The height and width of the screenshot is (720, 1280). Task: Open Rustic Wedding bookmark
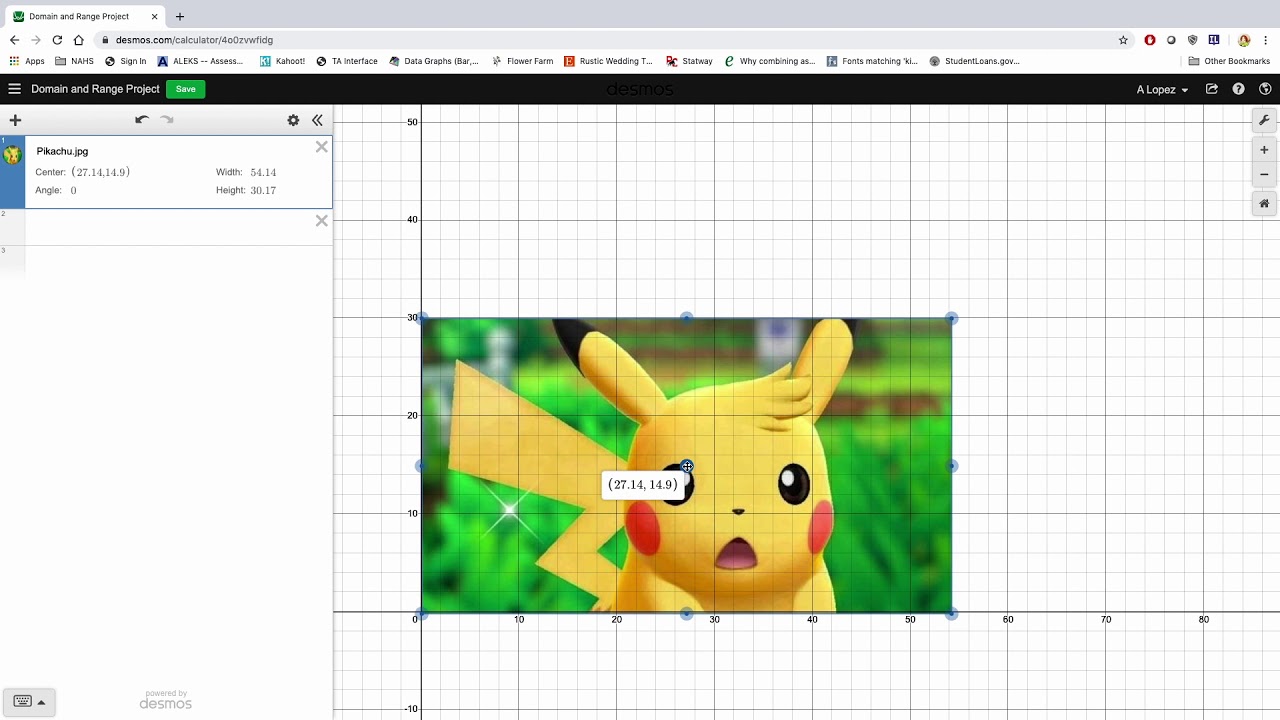point(608,61)
